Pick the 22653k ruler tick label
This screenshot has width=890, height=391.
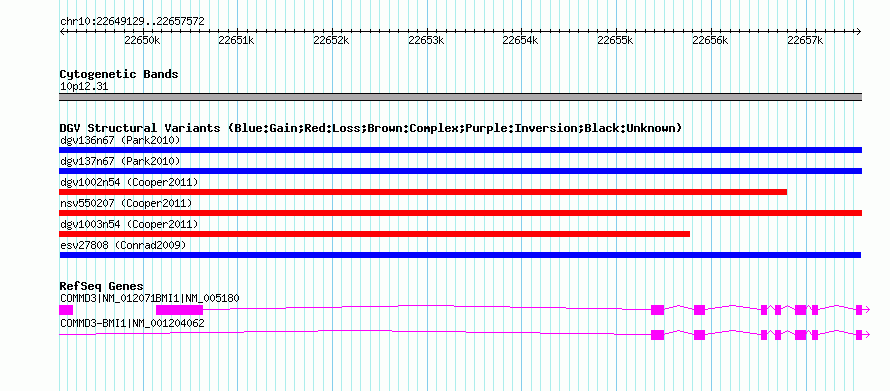[x=426, y=40]
